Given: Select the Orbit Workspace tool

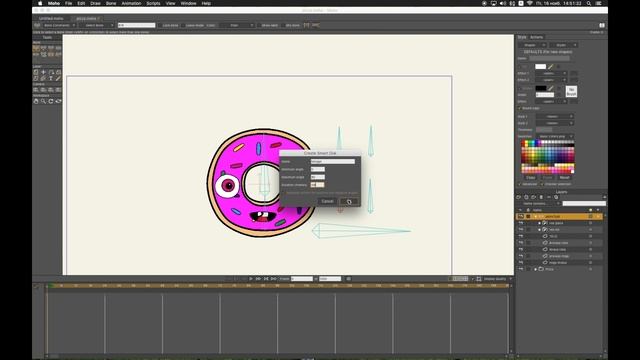Looking at the screenshot, I should tap(58, 101).
